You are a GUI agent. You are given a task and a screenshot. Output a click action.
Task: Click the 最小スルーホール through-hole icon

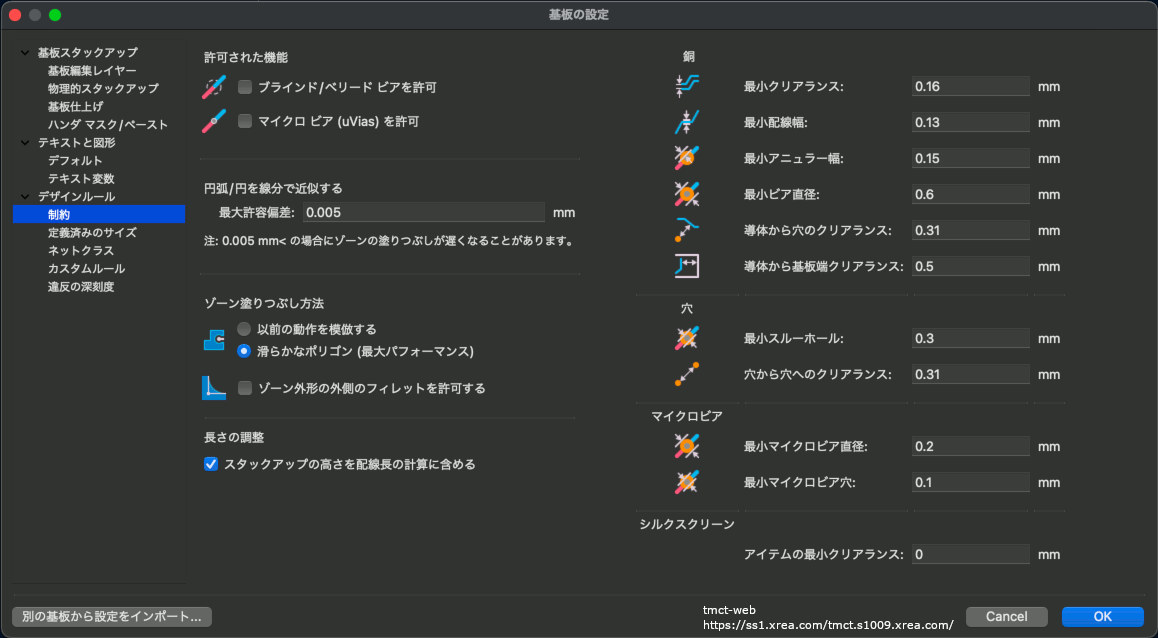click(x=687, y=338)
